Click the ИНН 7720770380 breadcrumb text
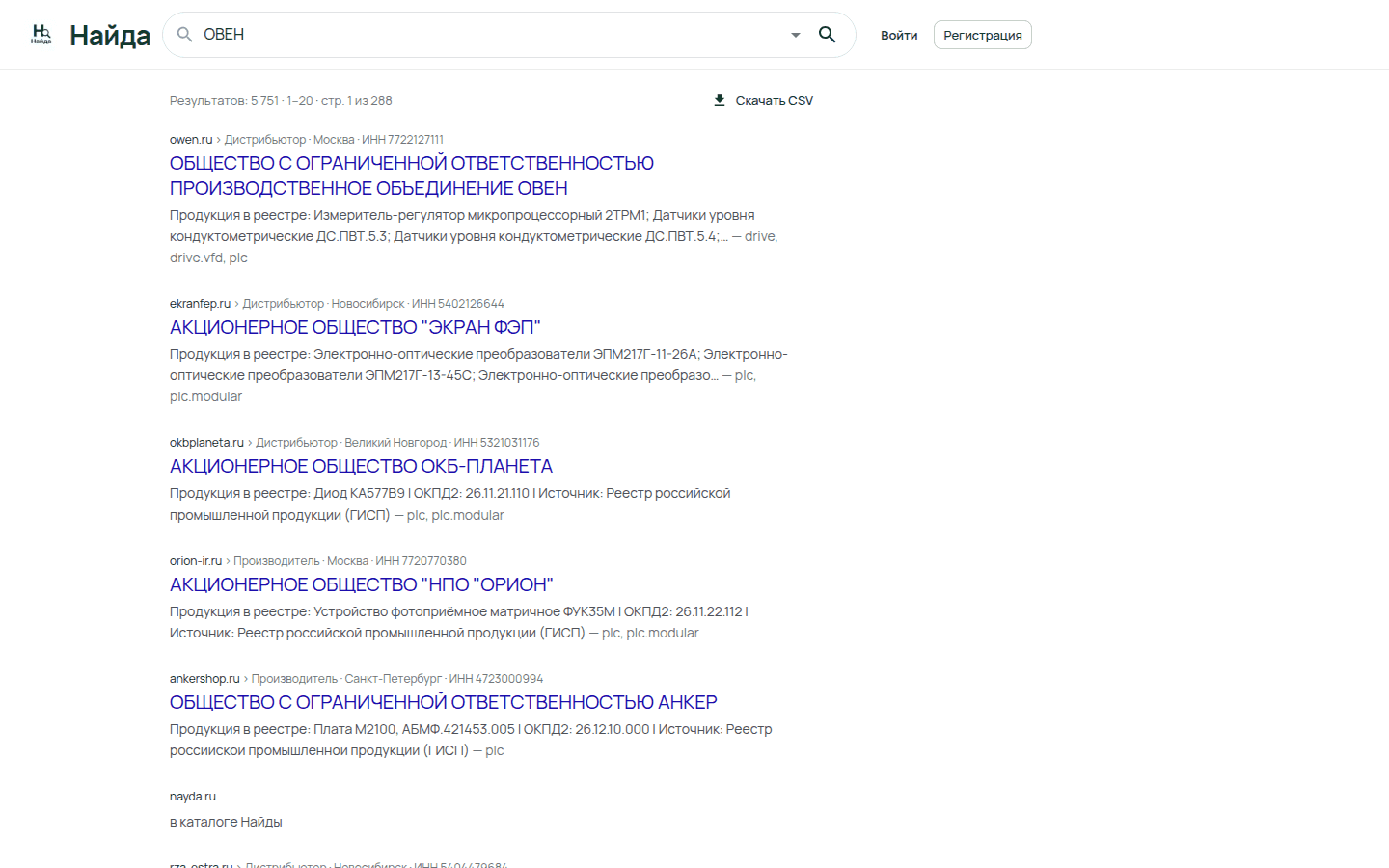 point(421,561)
